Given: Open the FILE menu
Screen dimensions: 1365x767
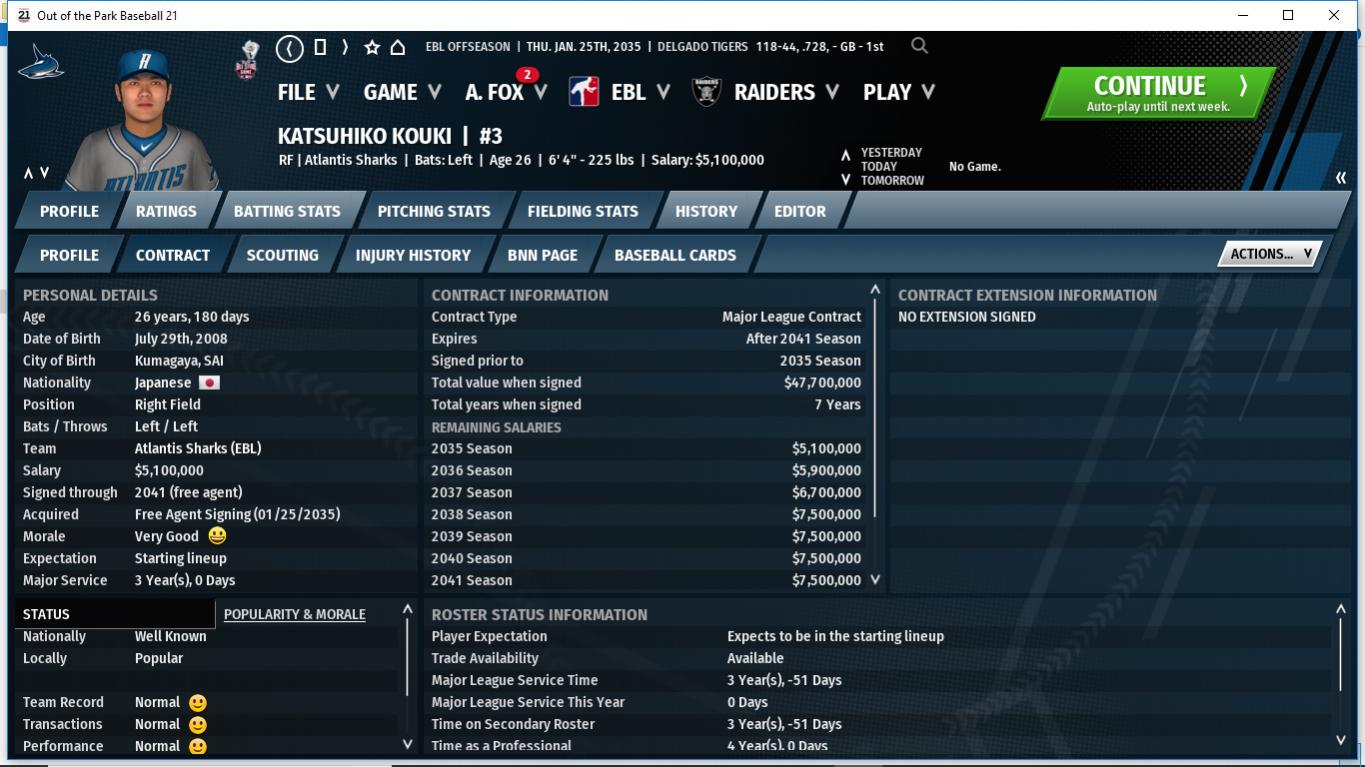Looking at the screenshot, I should coord(308,92).
